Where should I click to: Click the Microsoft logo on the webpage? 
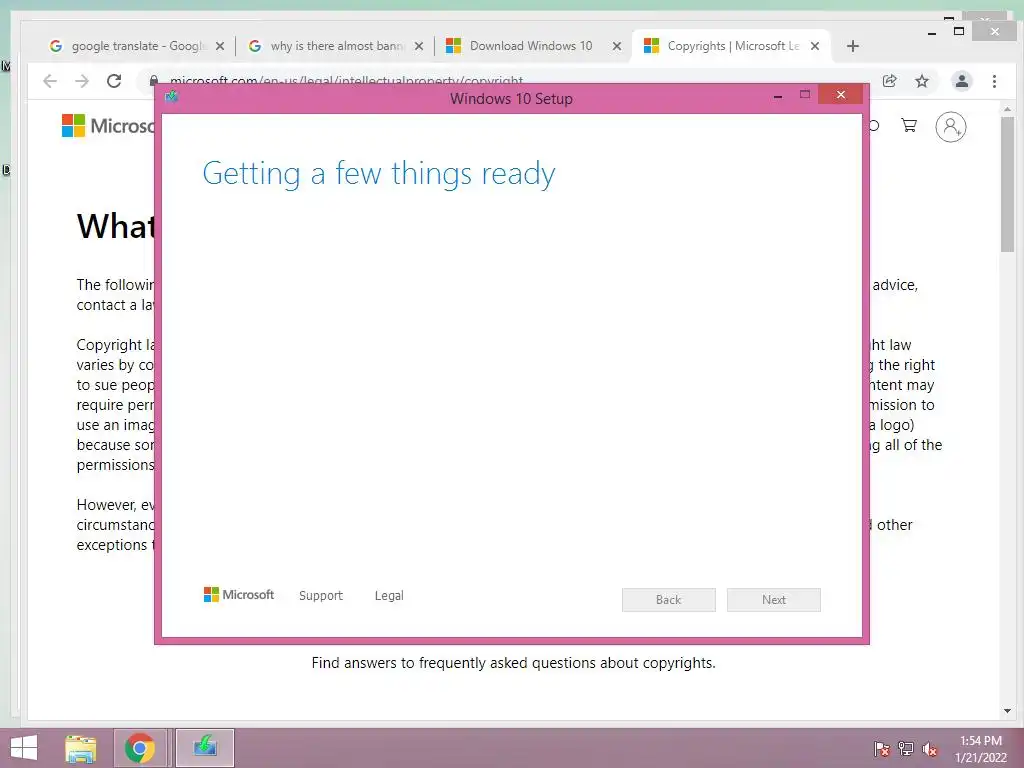tap(107, 125)
